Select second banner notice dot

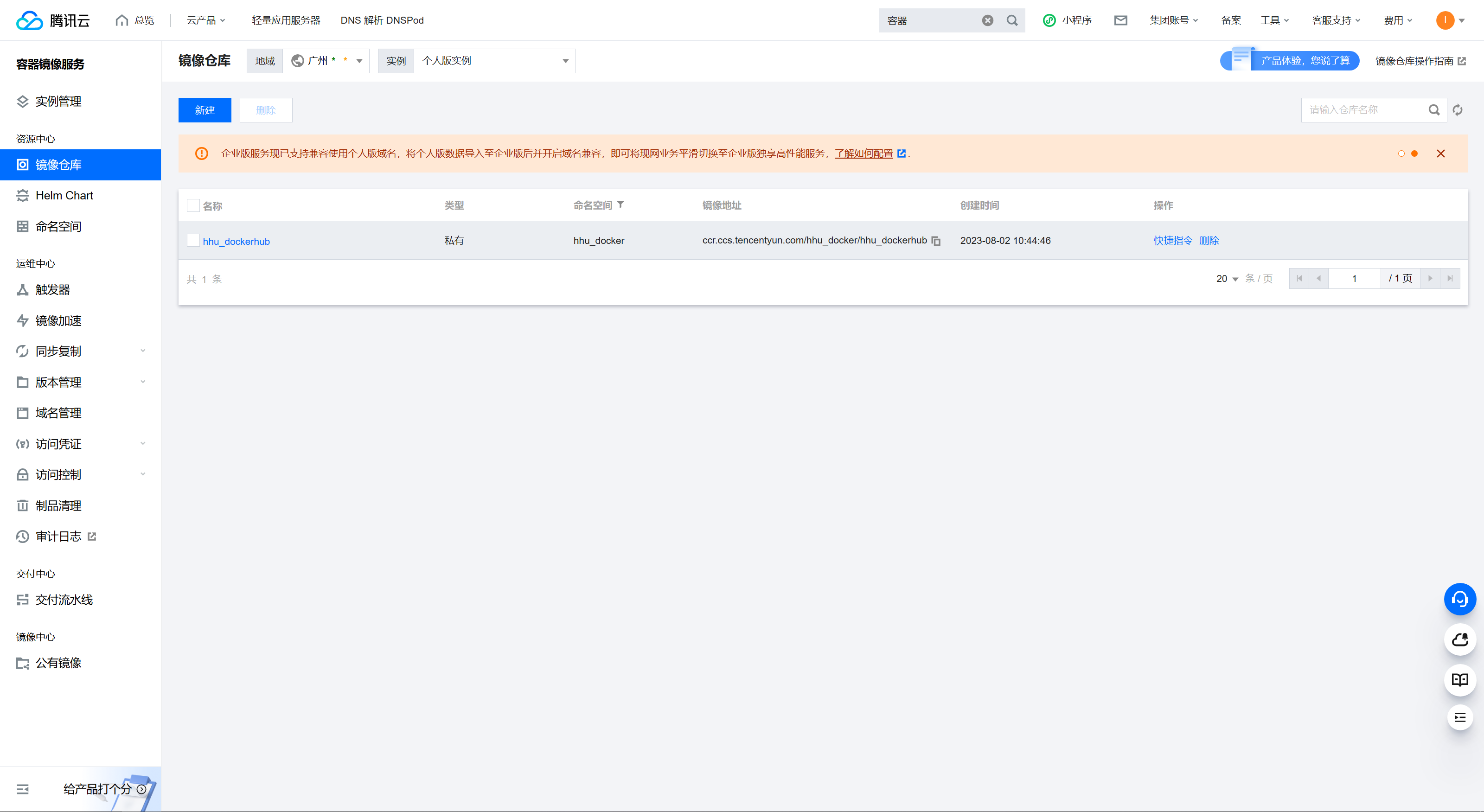tap(1414, 153)
